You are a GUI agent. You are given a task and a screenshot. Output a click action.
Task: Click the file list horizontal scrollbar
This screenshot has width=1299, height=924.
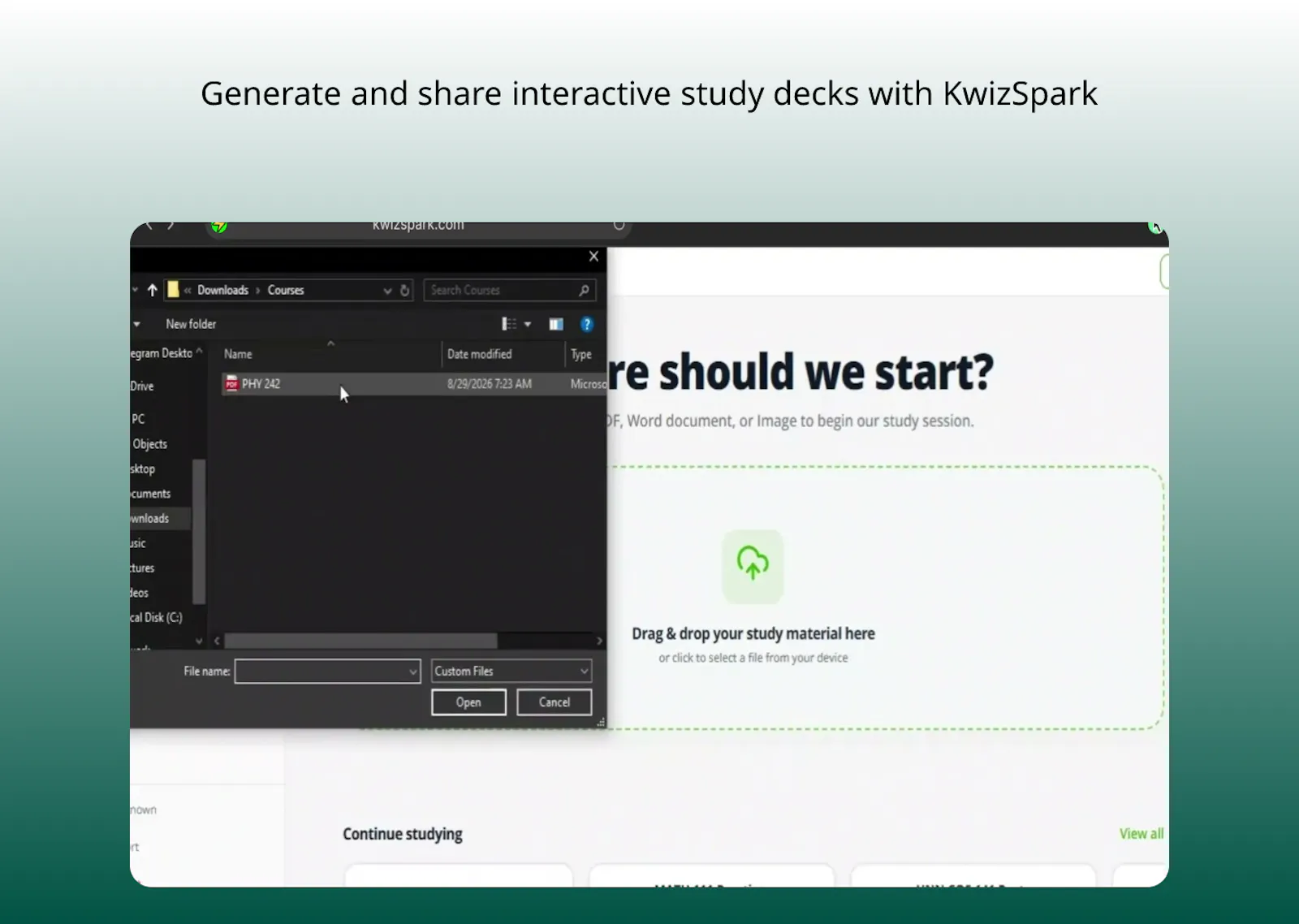(360, 641)
